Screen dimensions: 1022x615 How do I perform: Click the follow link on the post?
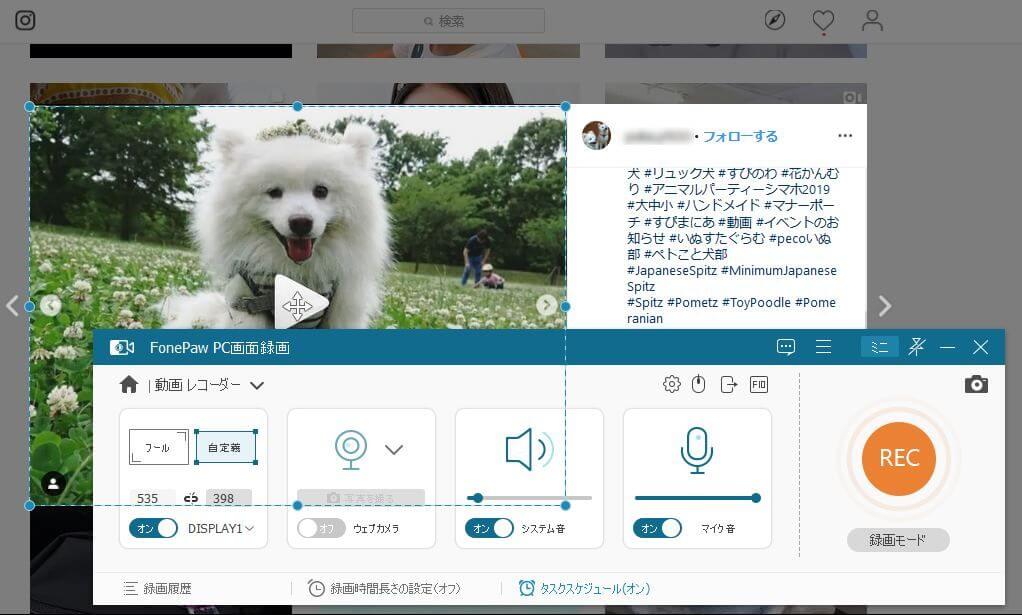coord(740,136)
